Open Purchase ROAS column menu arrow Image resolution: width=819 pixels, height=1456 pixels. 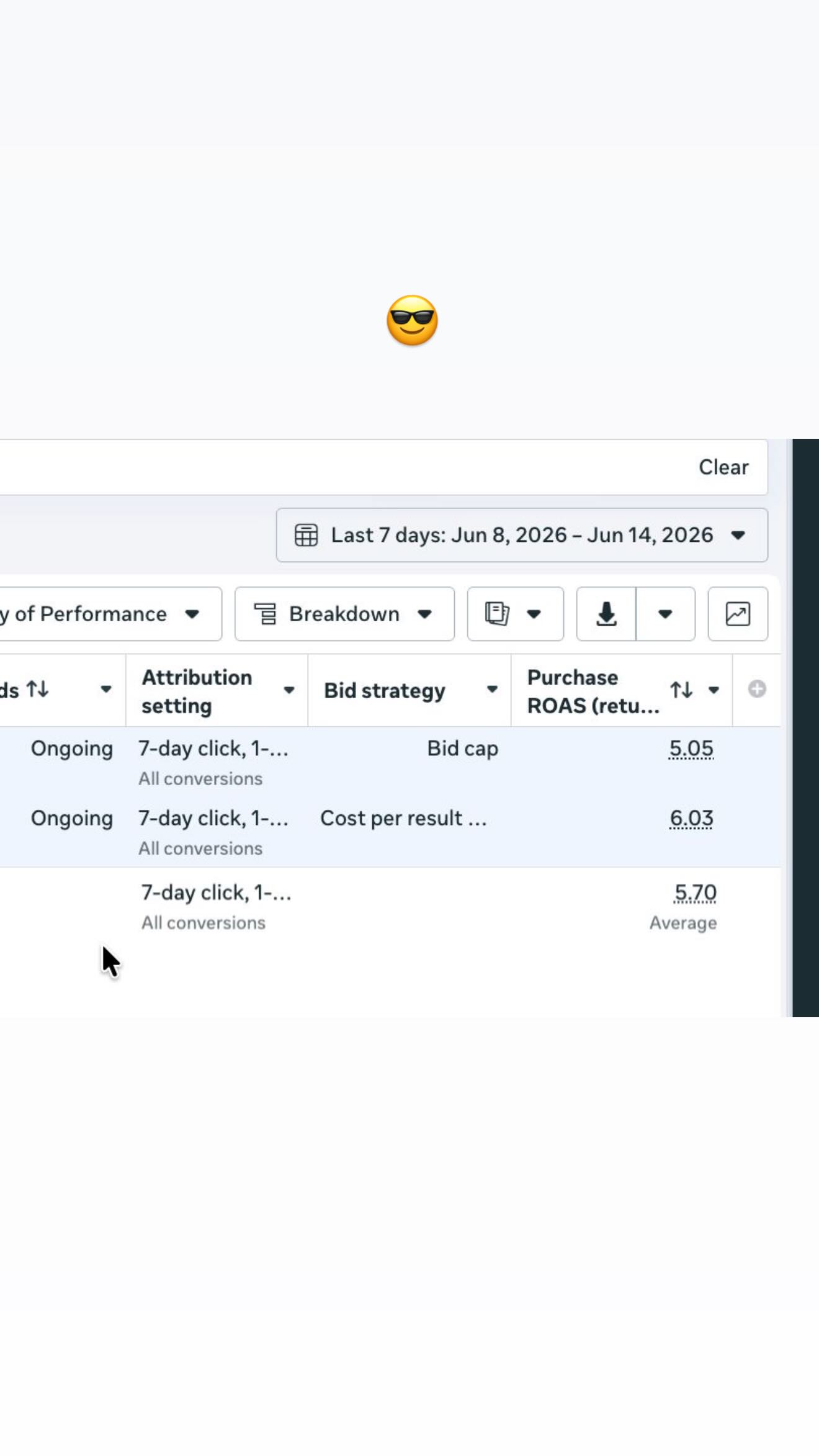coord(714,690)
